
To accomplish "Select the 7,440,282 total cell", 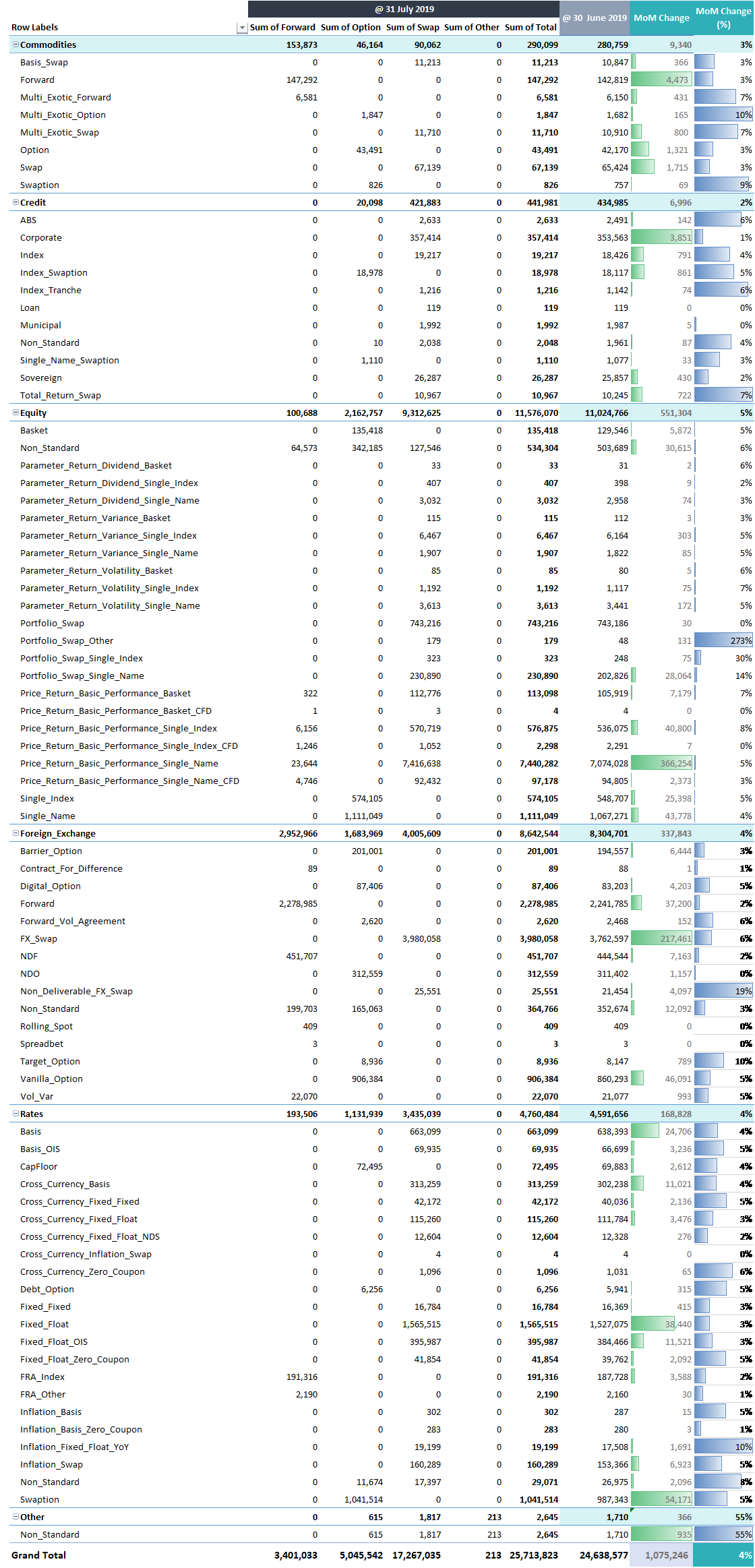I will 539,763.
